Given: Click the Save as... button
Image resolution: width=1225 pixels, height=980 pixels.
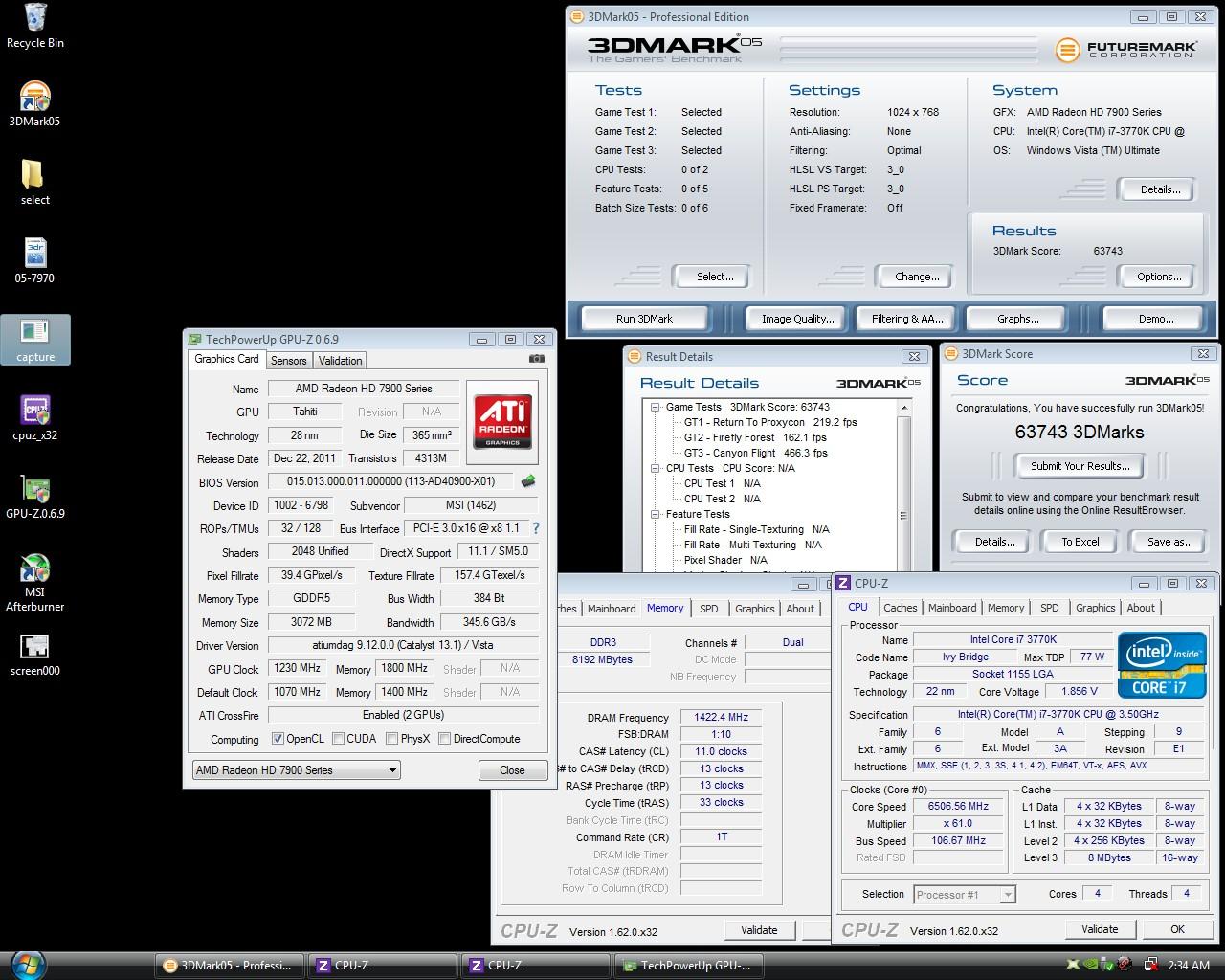Looking at the screenshot, I should [x=1169, y=542].
